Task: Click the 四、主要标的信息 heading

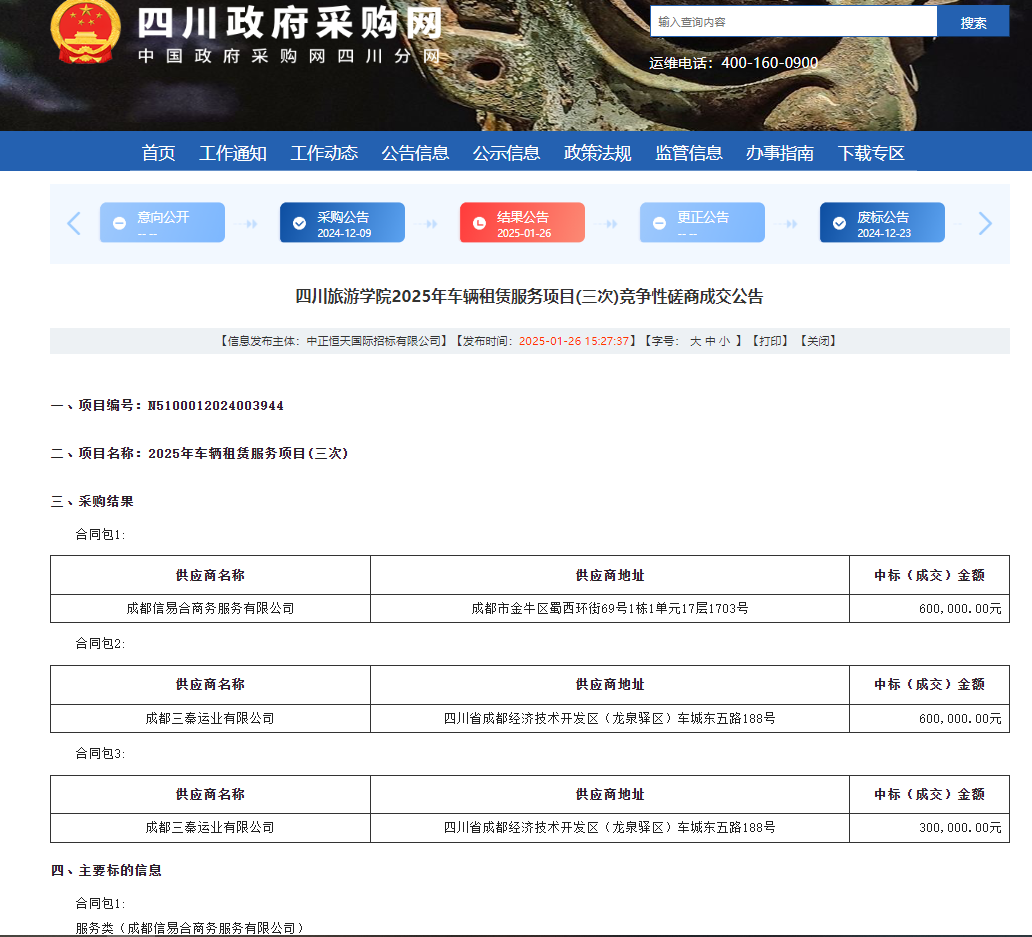Action: point(106,871)
